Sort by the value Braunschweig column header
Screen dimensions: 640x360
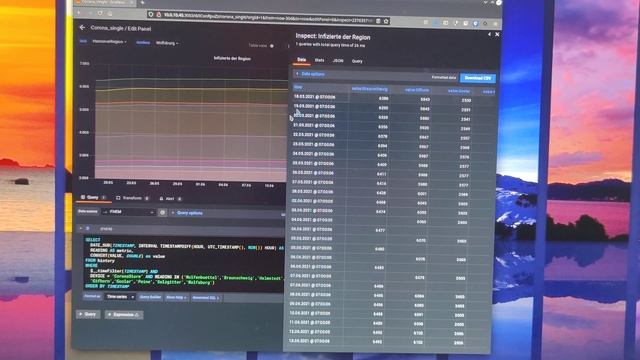pyautogui.click(x=370, y=89)
